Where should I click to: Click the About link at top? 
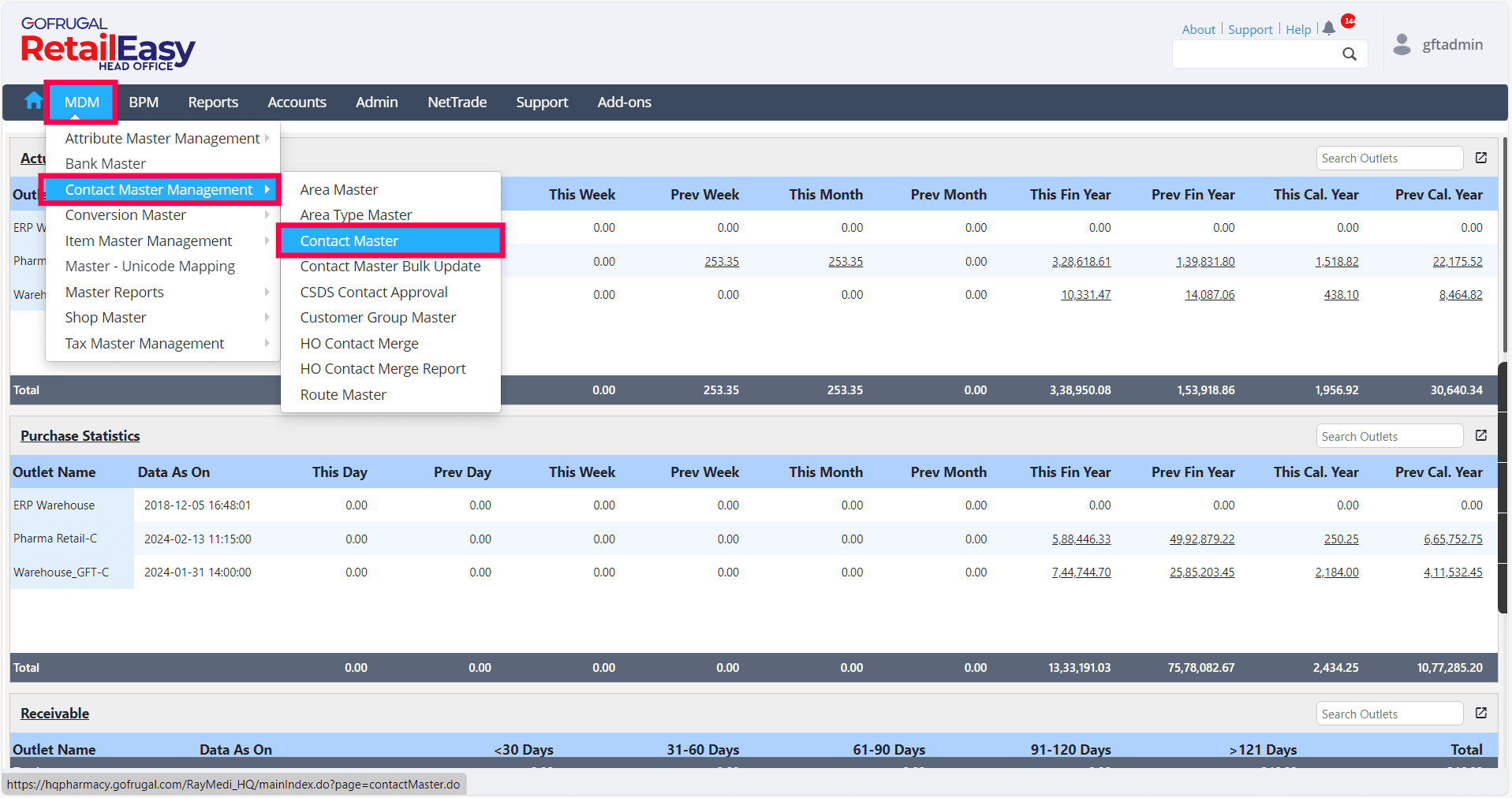(x=1198, y=29)
